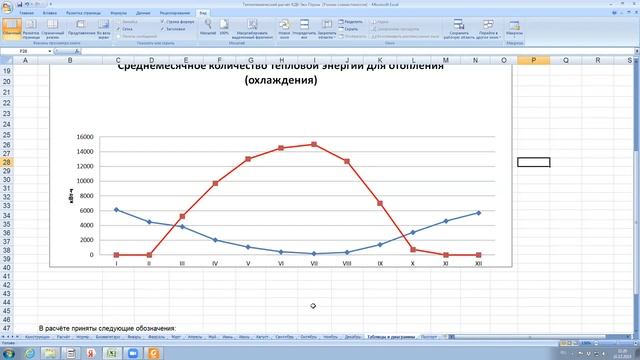Click the кВт·ч vertical axis label
The image size is (640, 360).
point(71,196)
